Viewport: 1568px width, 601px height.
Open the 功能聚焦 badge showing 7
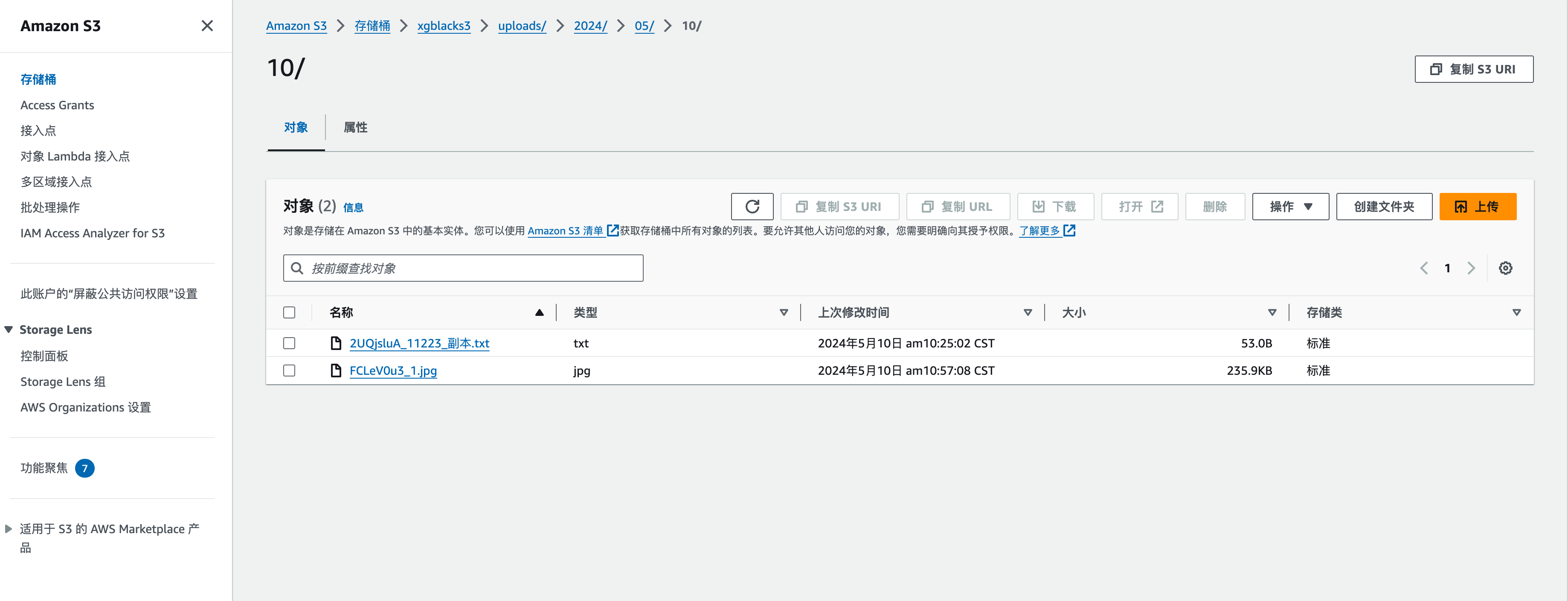[x=84, y=468]
